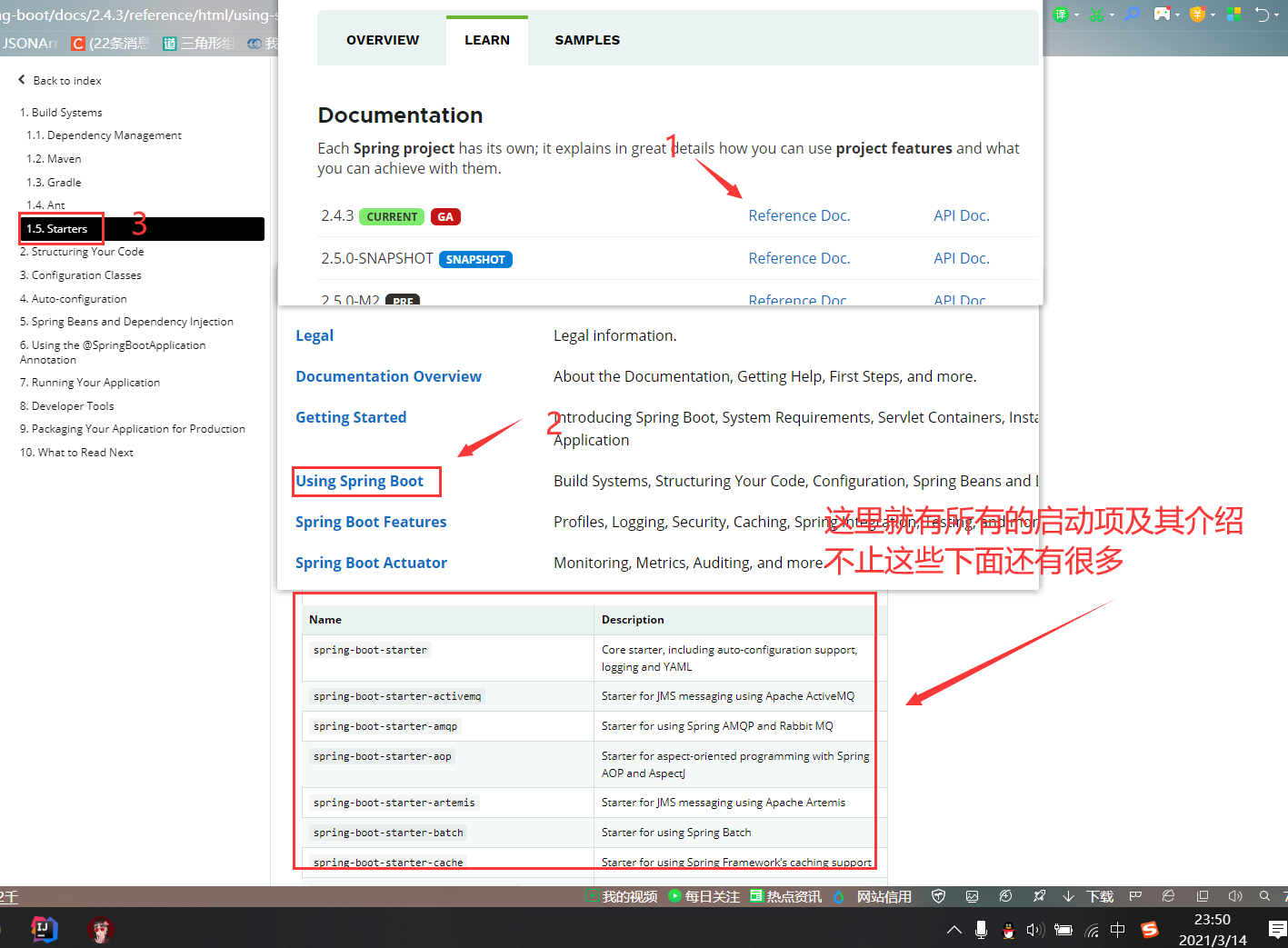Click the QQ penguin icon in system tray

coord(1007,933)
